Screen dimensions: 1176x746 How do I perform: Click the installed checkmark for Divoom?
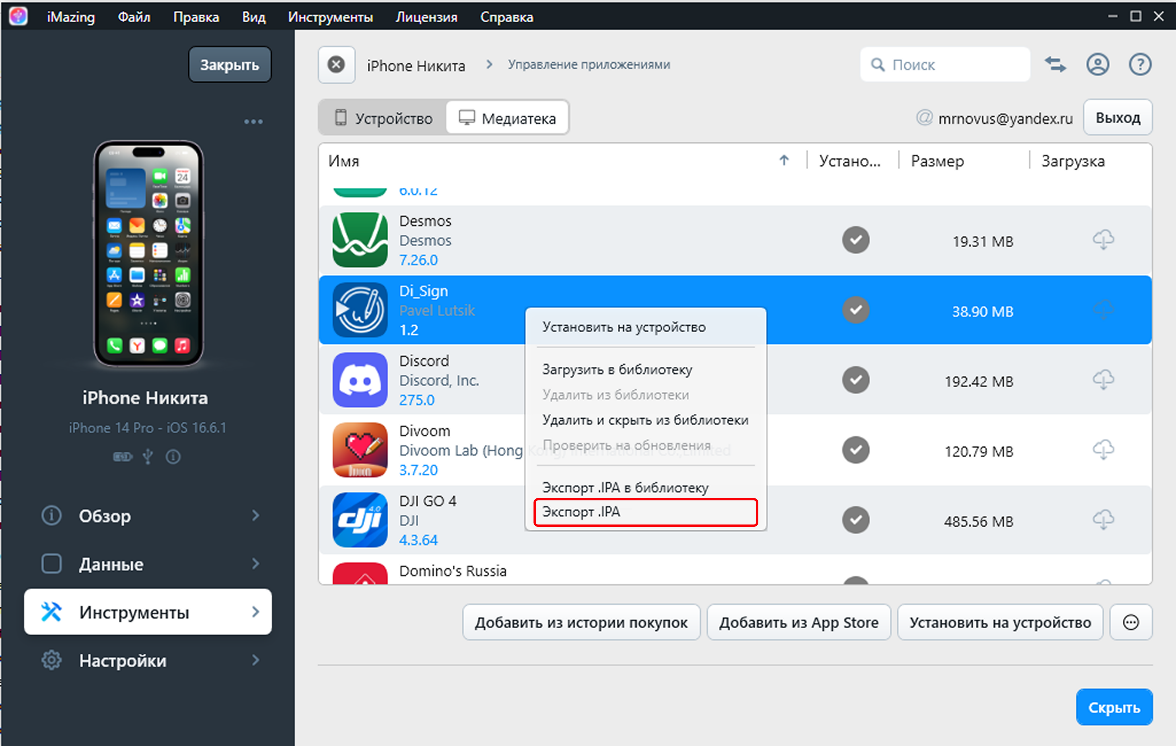[x=855, y=450]
